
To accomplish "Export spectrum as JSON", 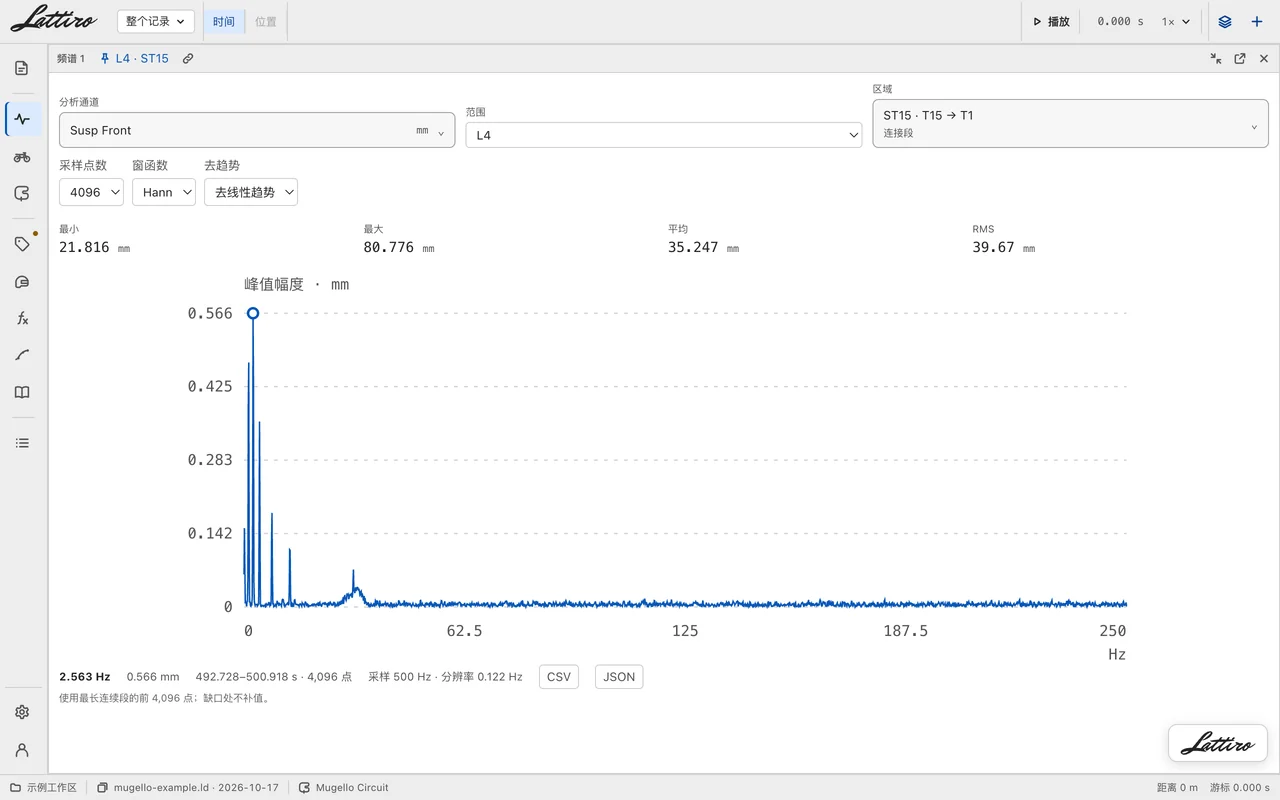I will (619, 677).
